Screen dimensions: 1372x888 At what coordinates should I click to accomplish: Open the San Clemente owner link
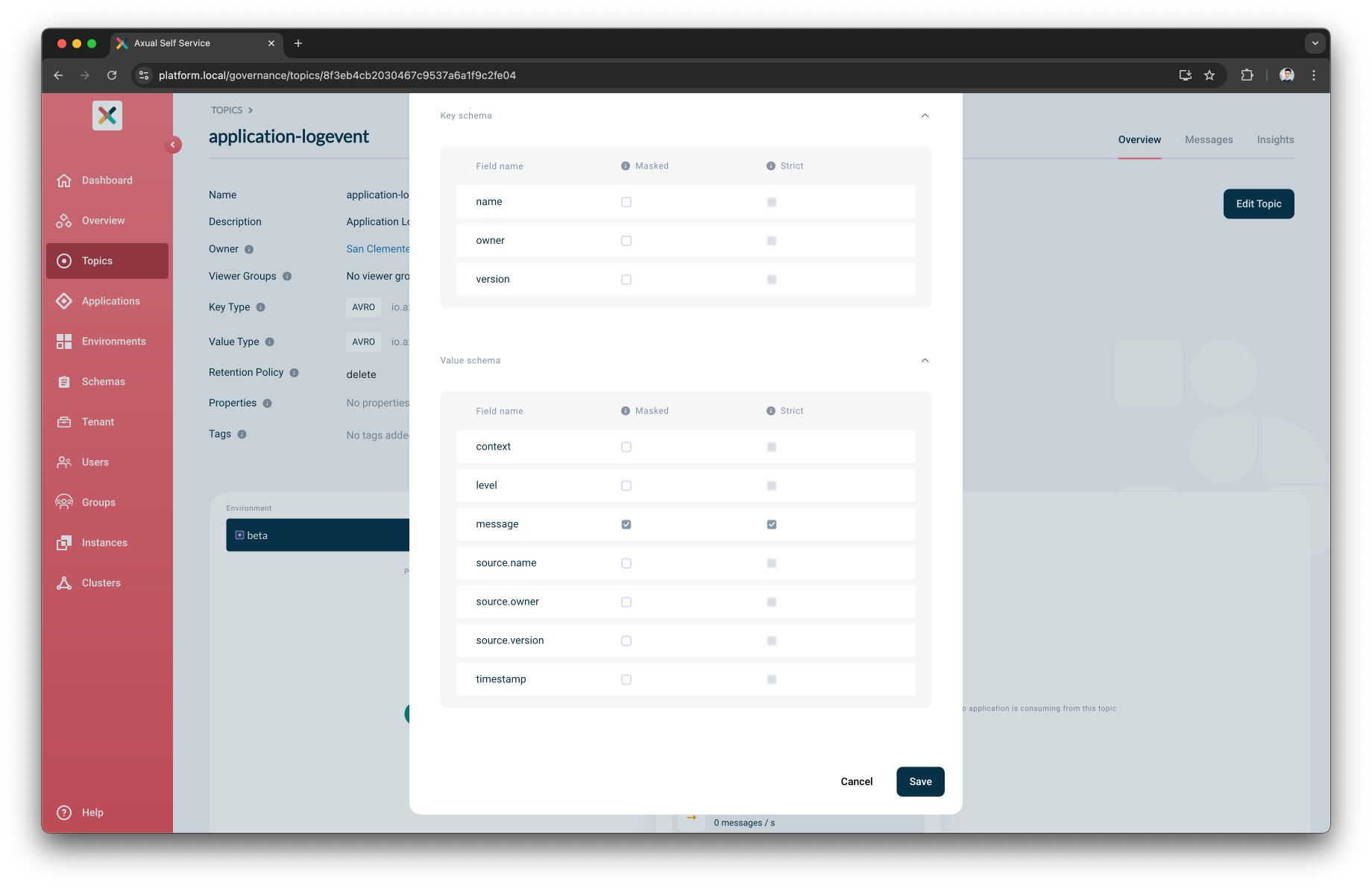click(x=378, y=249)
